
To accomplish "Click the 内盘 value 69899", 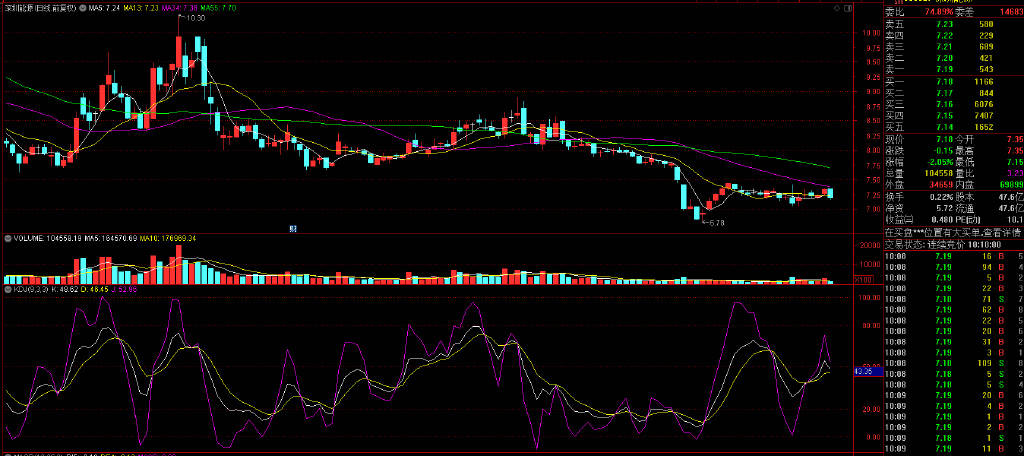I will pyautogui.click(x=1011, y=185).
